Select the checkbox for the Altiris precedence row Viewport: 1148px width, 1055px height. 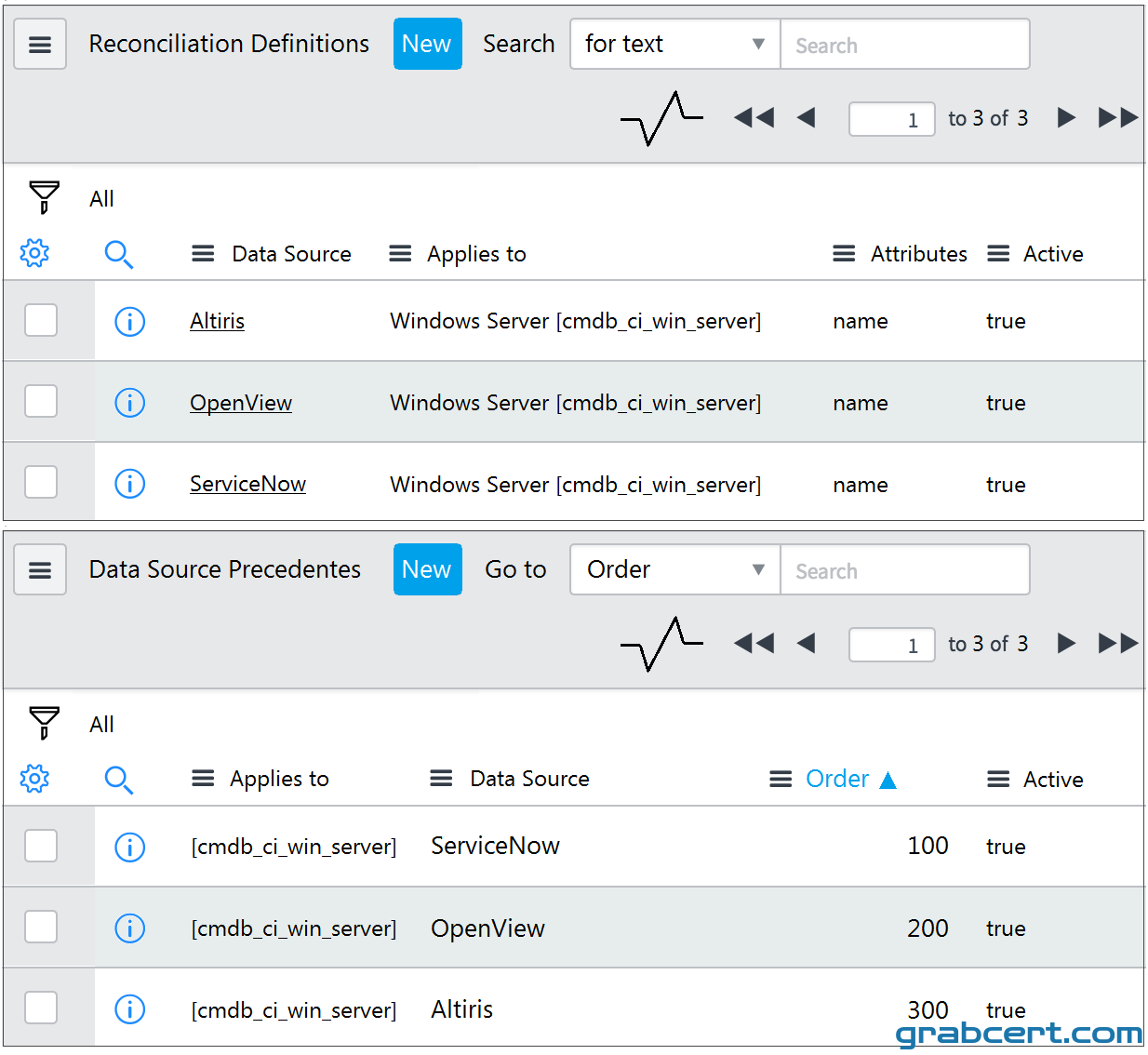point(41,1008)
